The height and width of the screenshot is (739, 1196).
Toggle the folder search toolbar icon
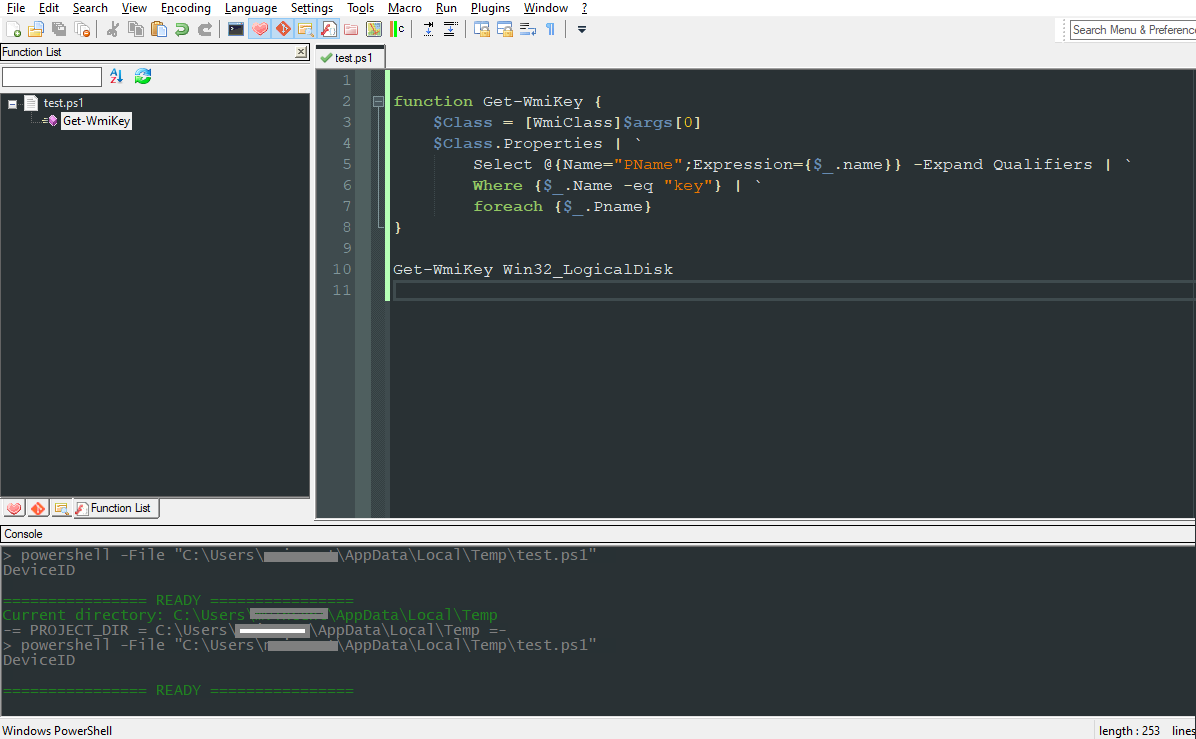(306, 30)
